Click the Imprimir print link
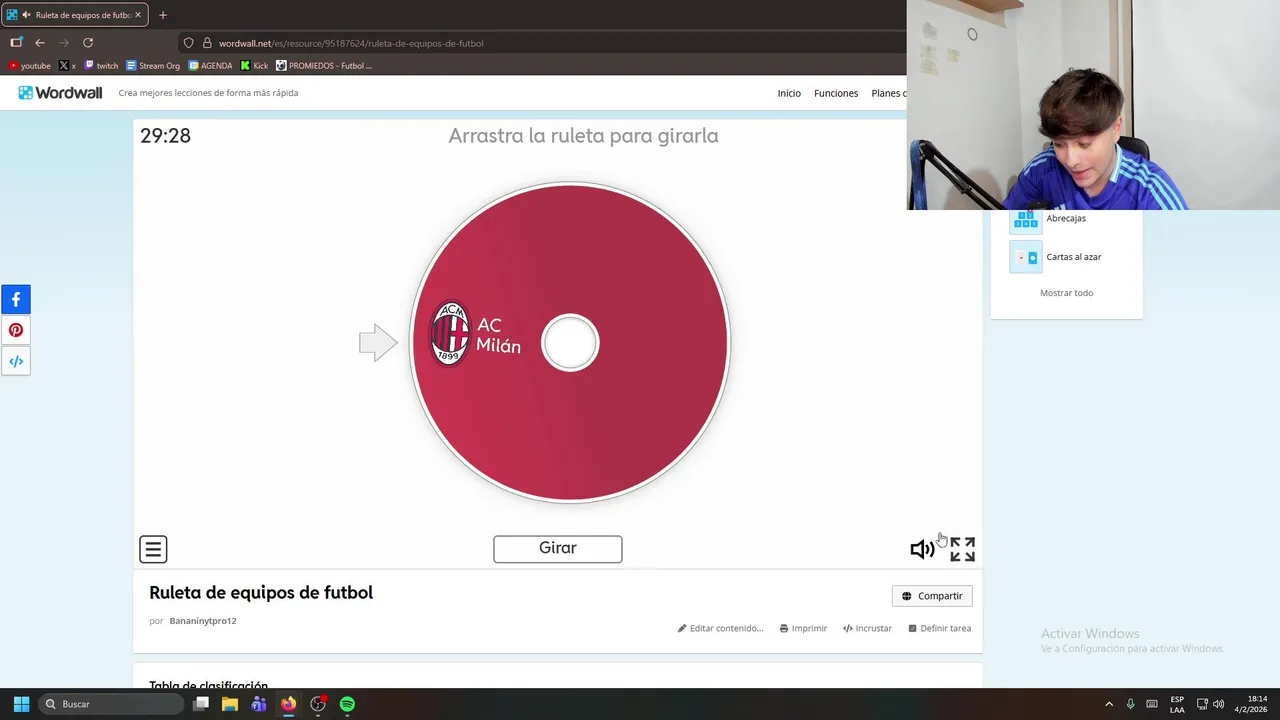Viewport: 1280px width, 720px height. click(x=803, y=628)
